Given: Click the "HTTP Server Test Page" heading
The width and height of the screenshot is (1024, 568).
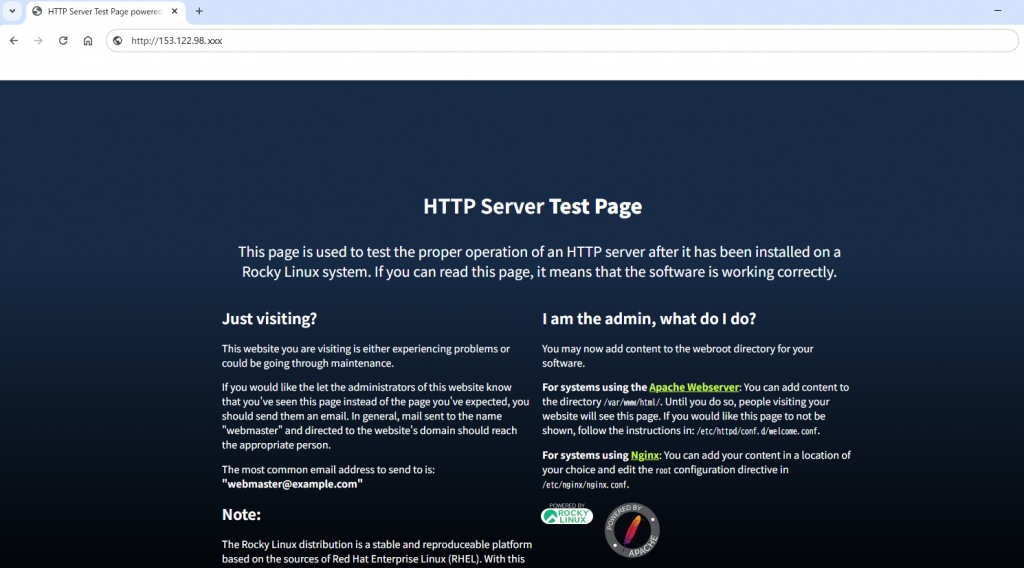Looking at the screenshot, I should click(x=532, y=206).
